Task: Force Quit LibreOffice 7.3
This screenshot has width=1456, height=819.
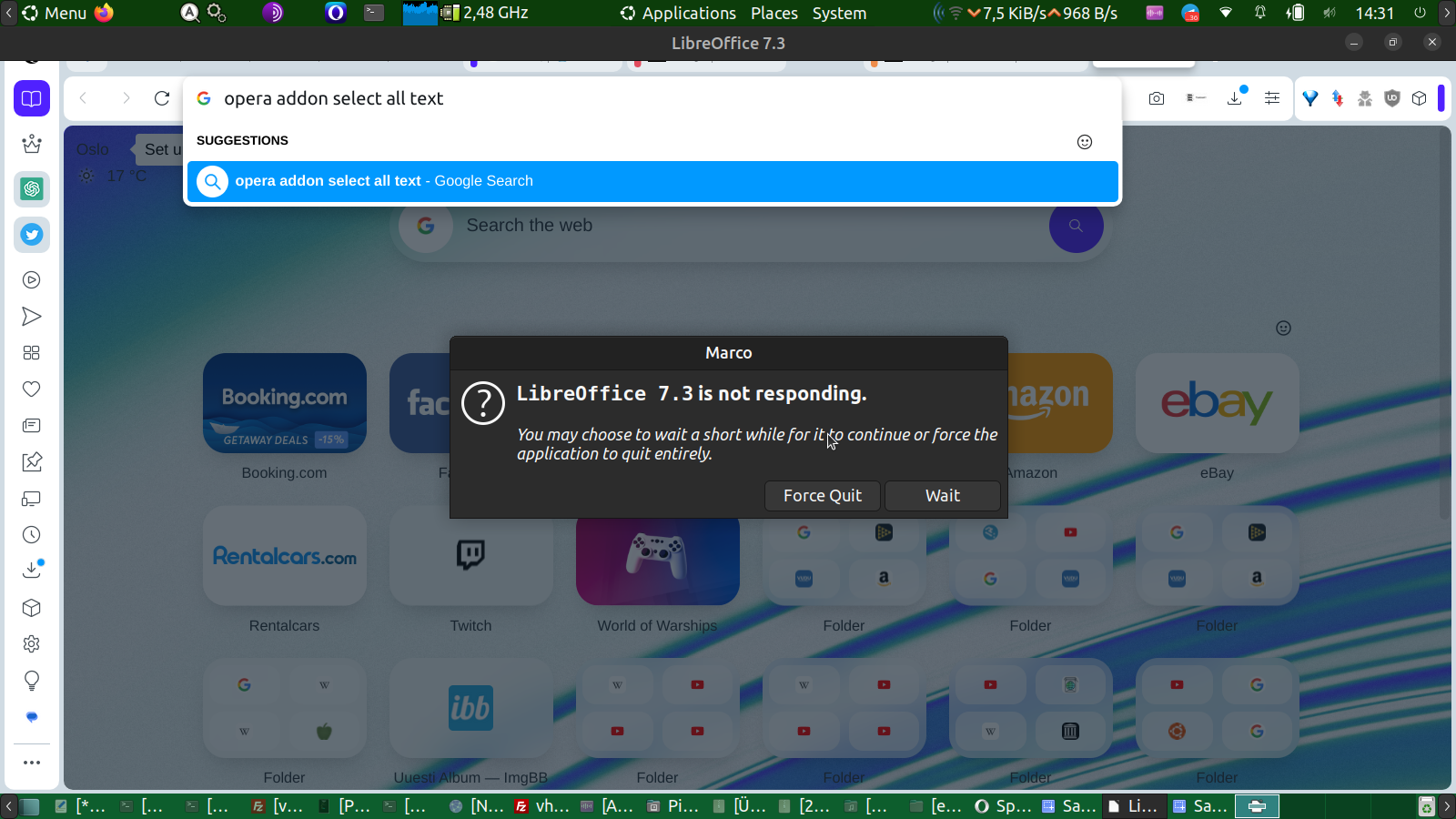Action: point(823,496)
